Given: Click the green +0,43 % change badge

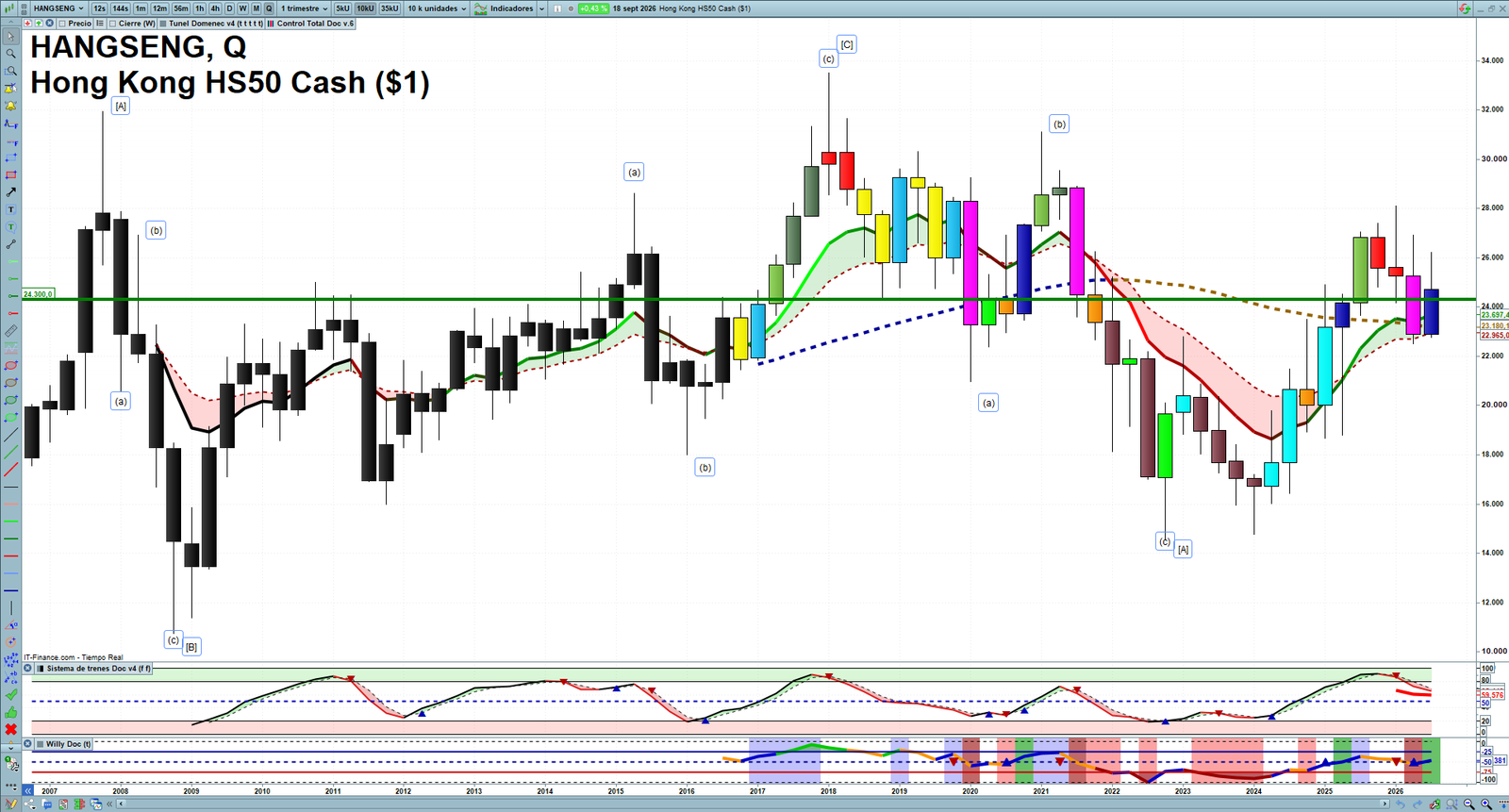Looking at the screenshot, I should (x=593, y=8).
